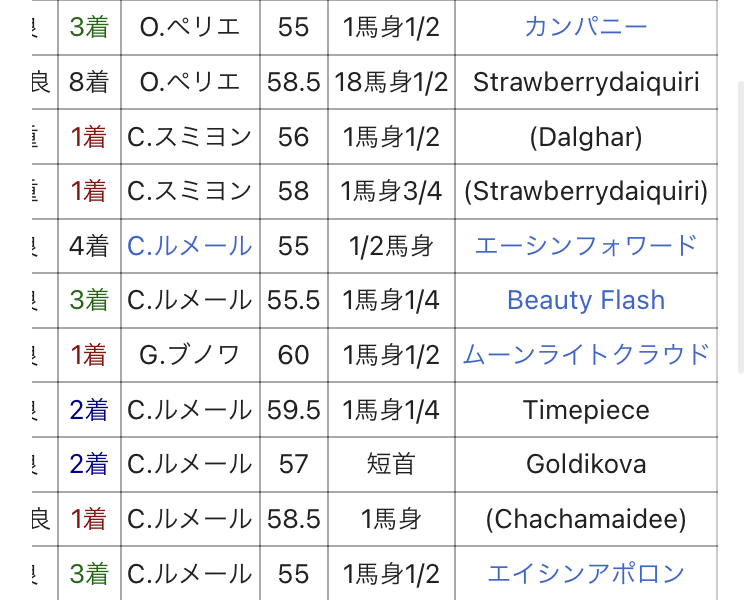Select the (Dalghar) cell
The width and height of the screenshot is (750, 600).
(x=586, y=137)
